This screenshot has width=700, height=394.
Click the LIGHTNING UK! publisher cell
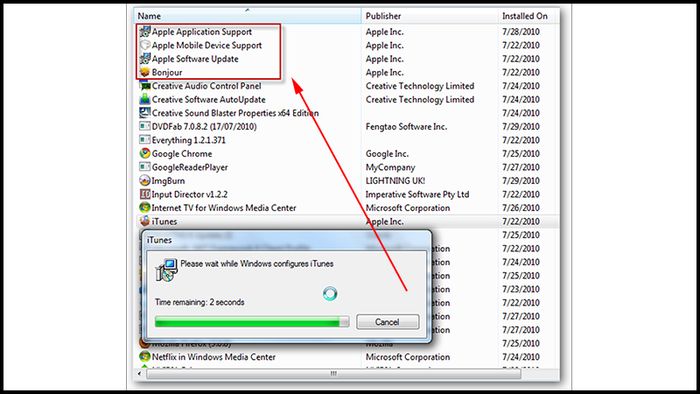(x=395, y=181)
